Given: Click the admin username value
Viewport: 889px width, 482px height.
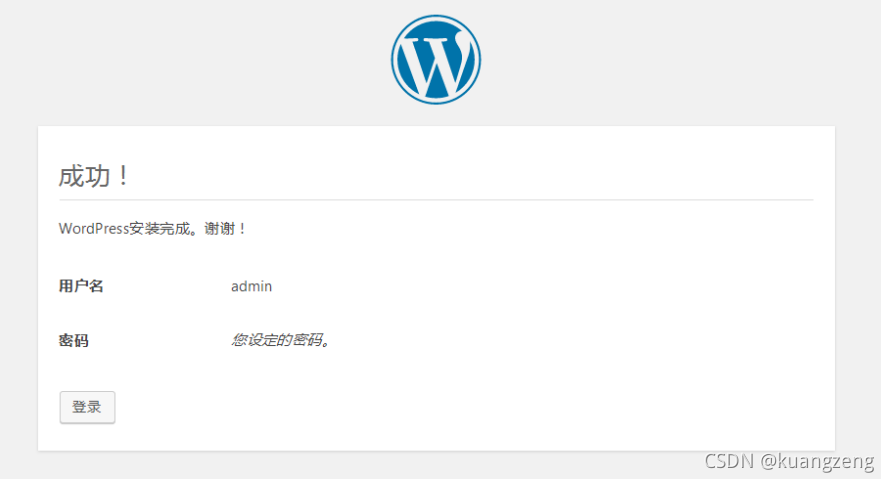Looking at the screenshot, I should pos(251,286).
